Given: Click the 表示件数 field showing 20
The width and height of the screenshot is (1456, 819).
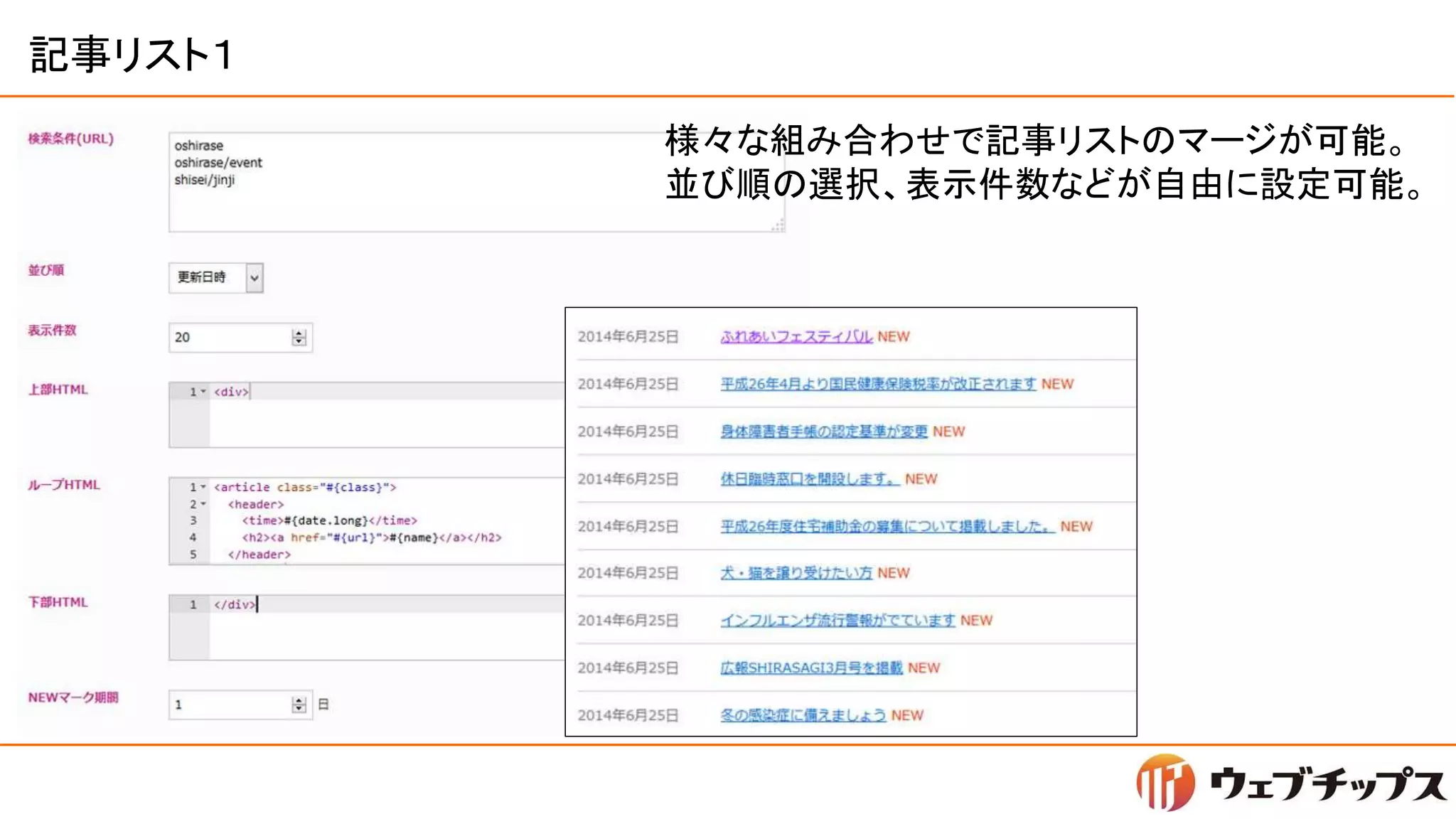Looking at the screenshot, I should 240,337.
